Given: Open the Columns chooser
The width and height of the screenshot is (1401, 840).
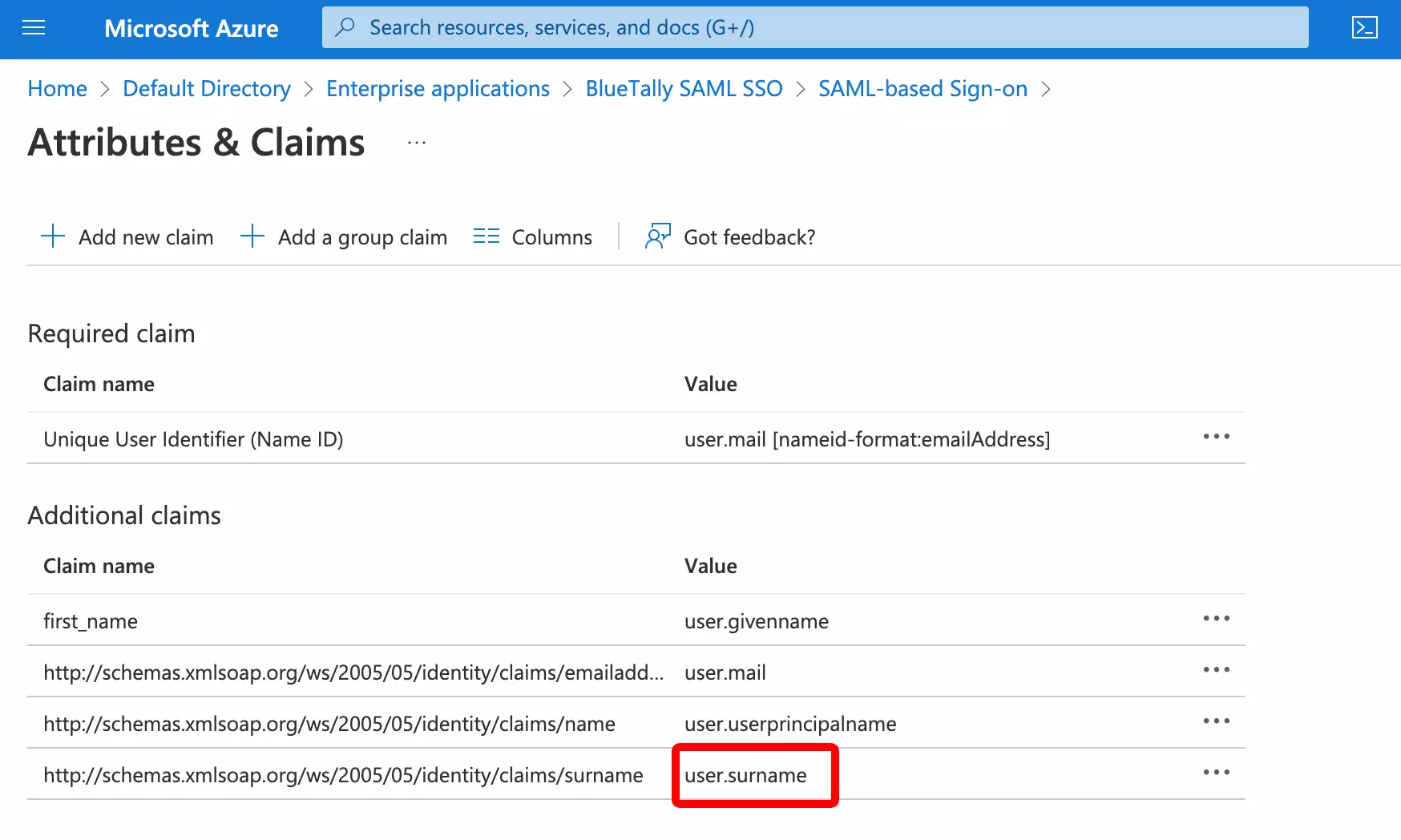Looking at the screenshot, I should 533,237.
